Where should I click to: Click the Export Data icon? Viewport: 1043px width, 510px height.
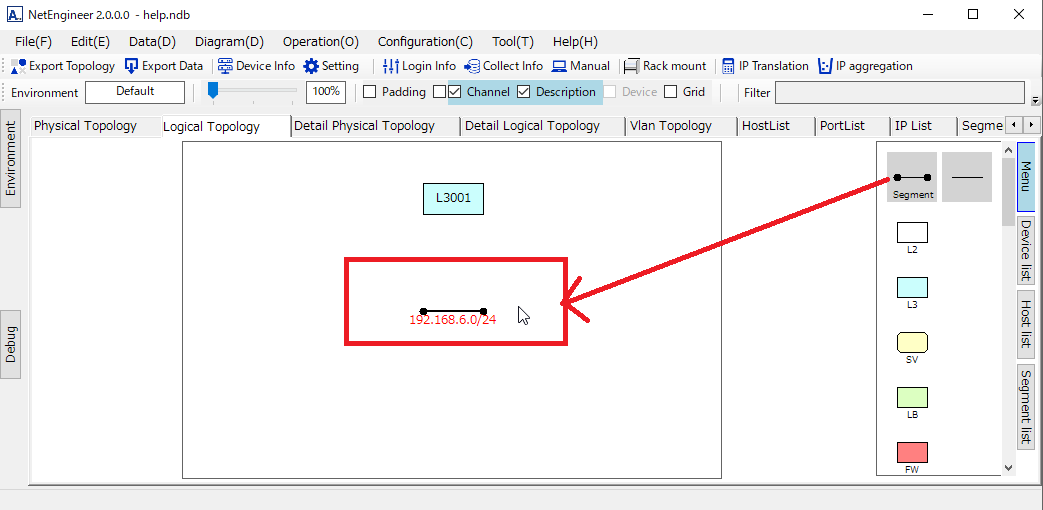point(132,66)
